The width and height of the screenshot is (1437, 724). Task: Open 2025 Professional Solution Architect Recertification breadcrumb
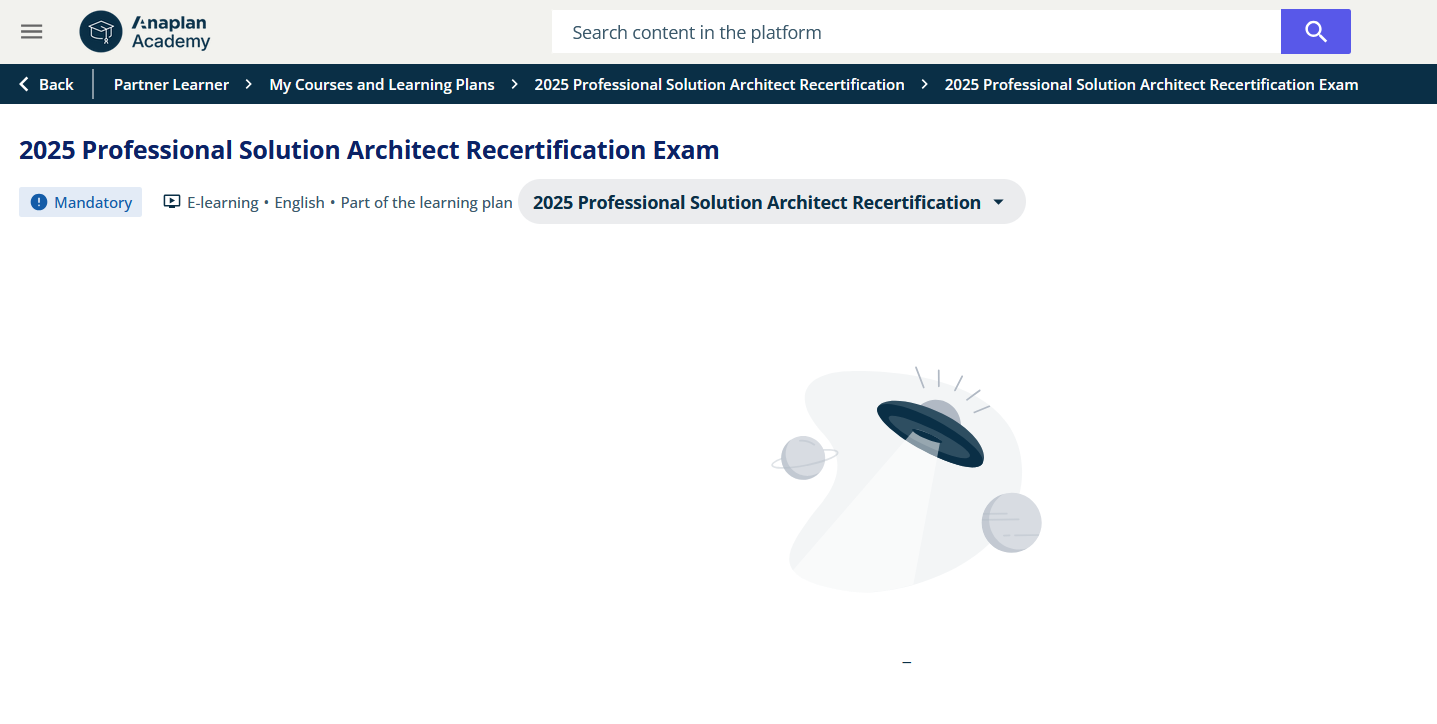pyautogui.click(x=719, y=85)
